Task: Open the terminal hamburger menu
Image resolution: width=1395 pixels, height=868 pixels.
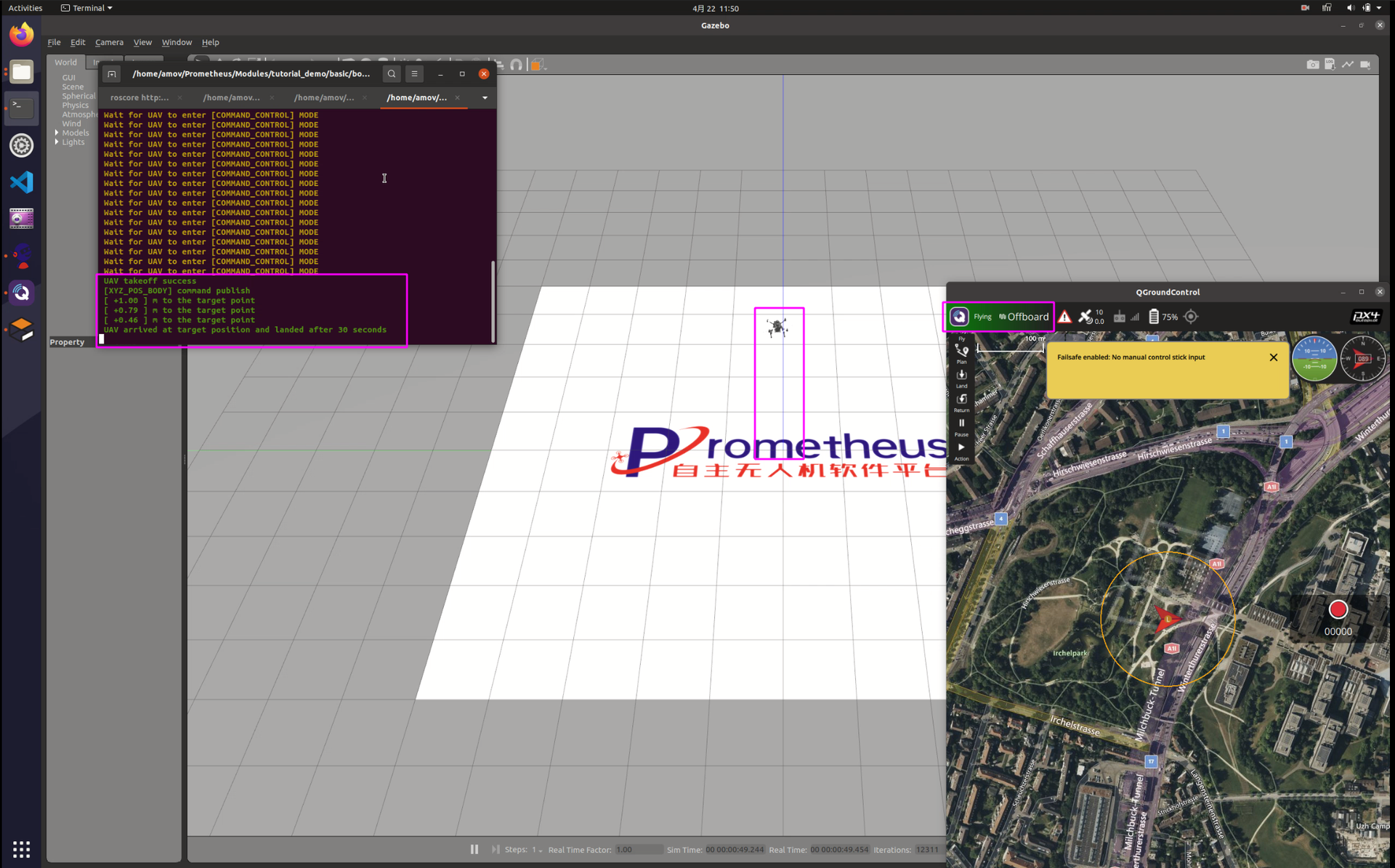Action: [x=414, y=74]
